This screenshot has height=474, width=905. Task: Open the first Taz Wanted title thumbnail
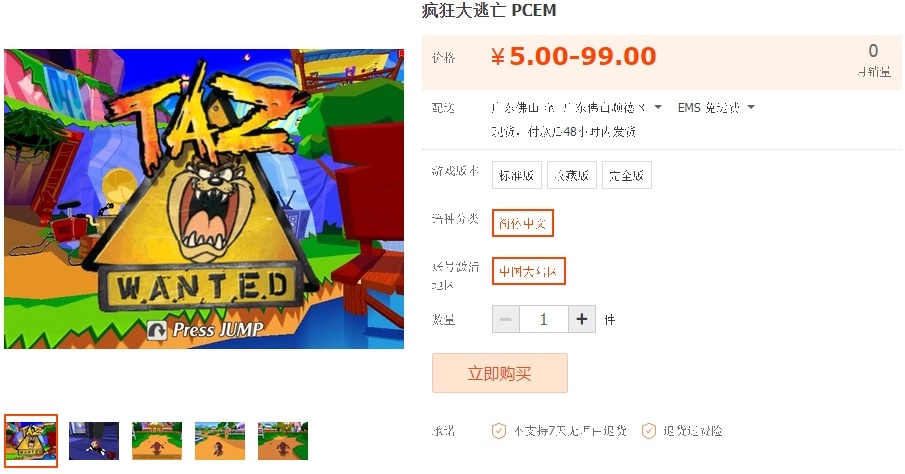point(31,441)
